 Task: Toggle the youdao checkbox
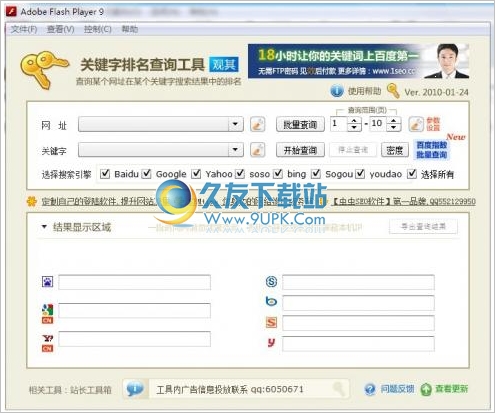360,174
